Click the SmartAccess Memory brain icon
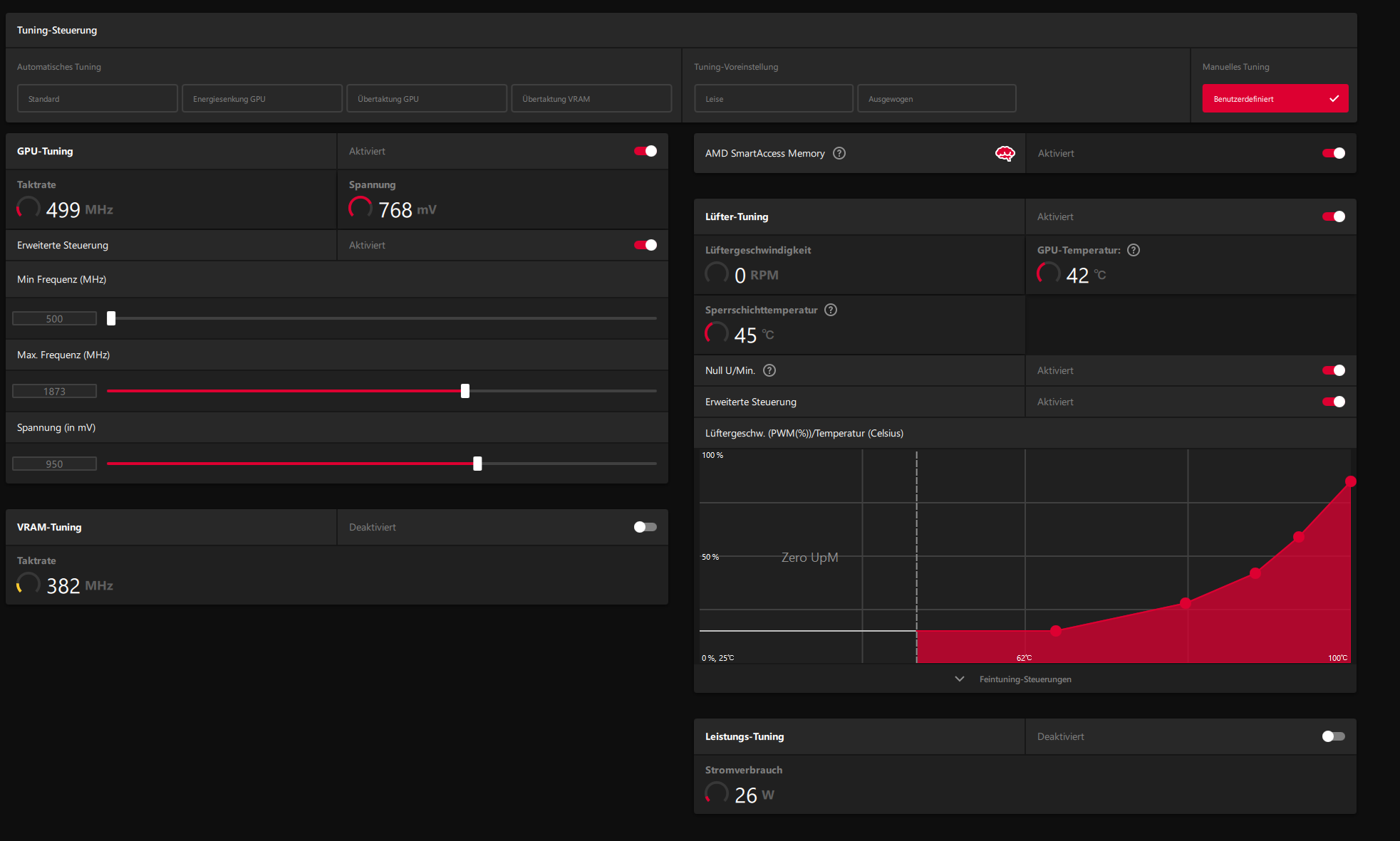Screen dimensions: 1400x841 click(1005, 153)
